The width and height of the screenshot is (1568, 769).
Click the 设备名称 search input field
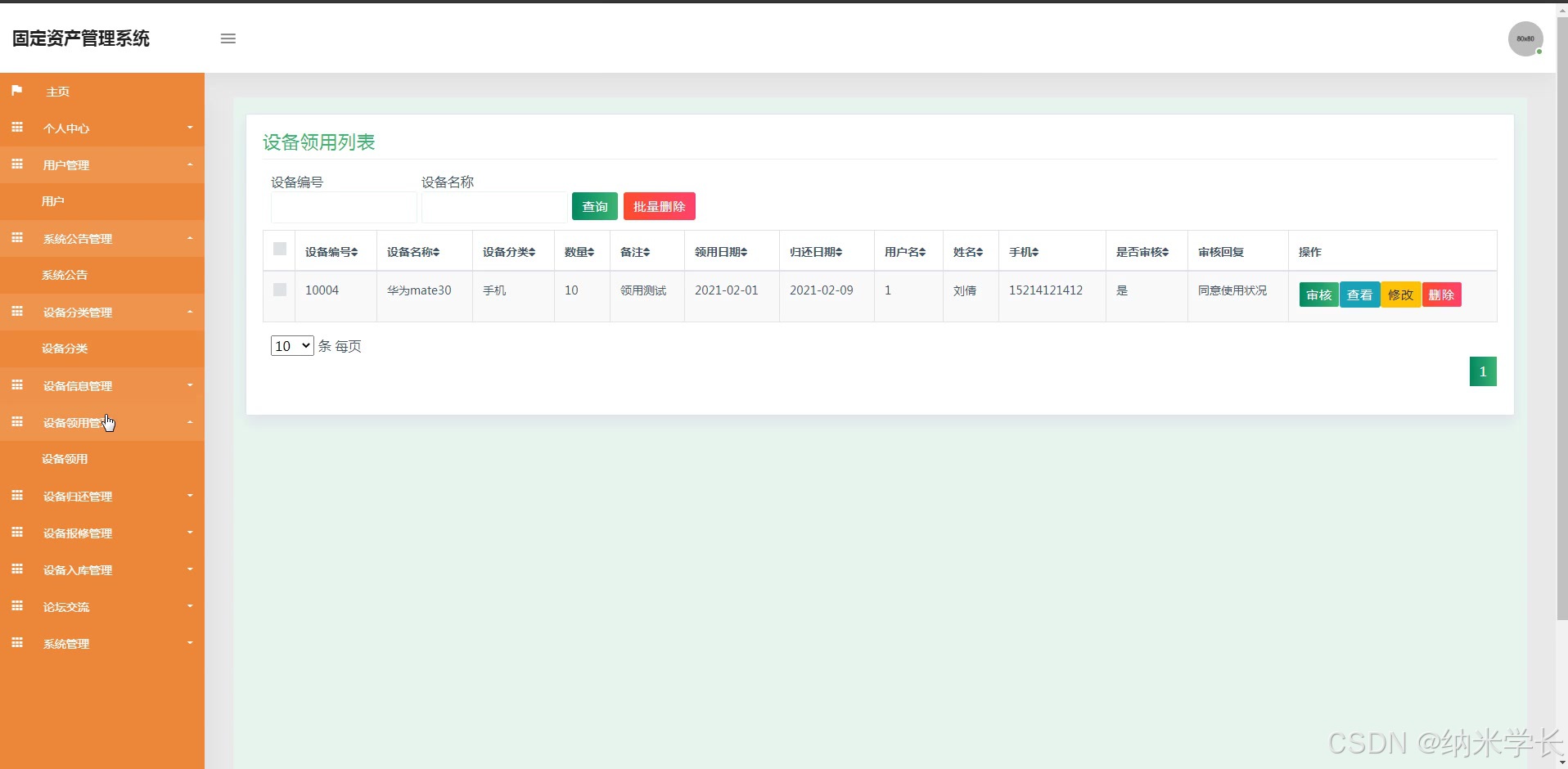click(x=494, y=208)
